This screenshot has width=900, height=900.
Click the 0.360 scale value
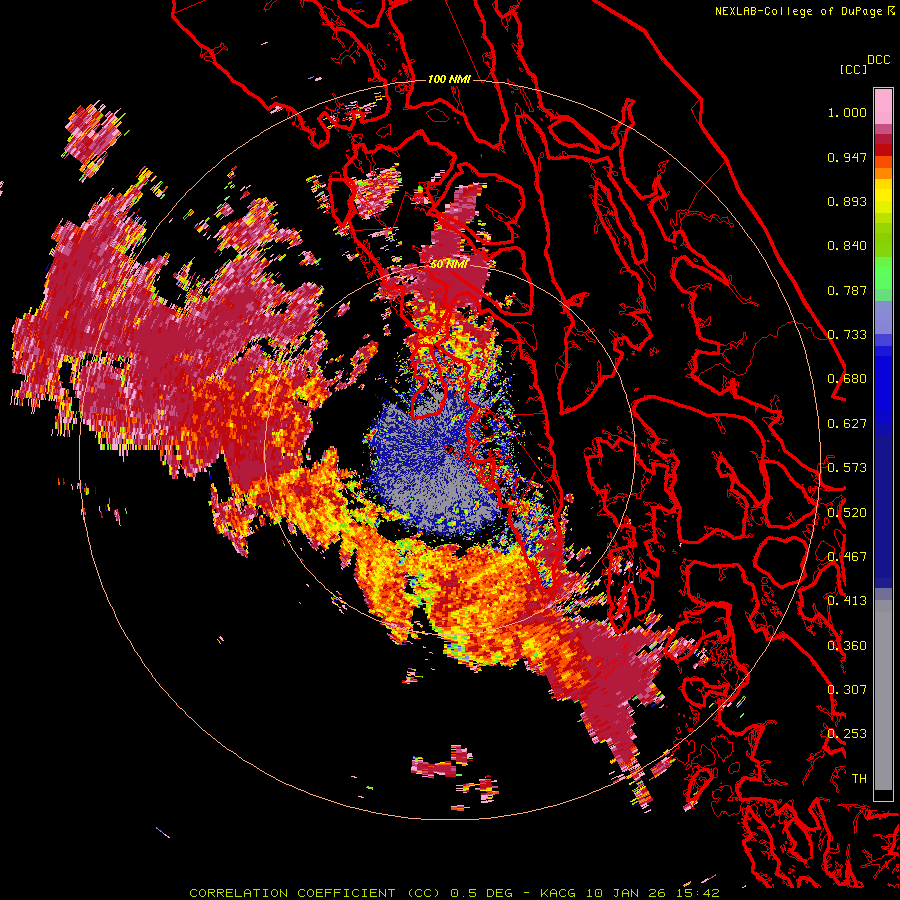[x=847, y=646]
